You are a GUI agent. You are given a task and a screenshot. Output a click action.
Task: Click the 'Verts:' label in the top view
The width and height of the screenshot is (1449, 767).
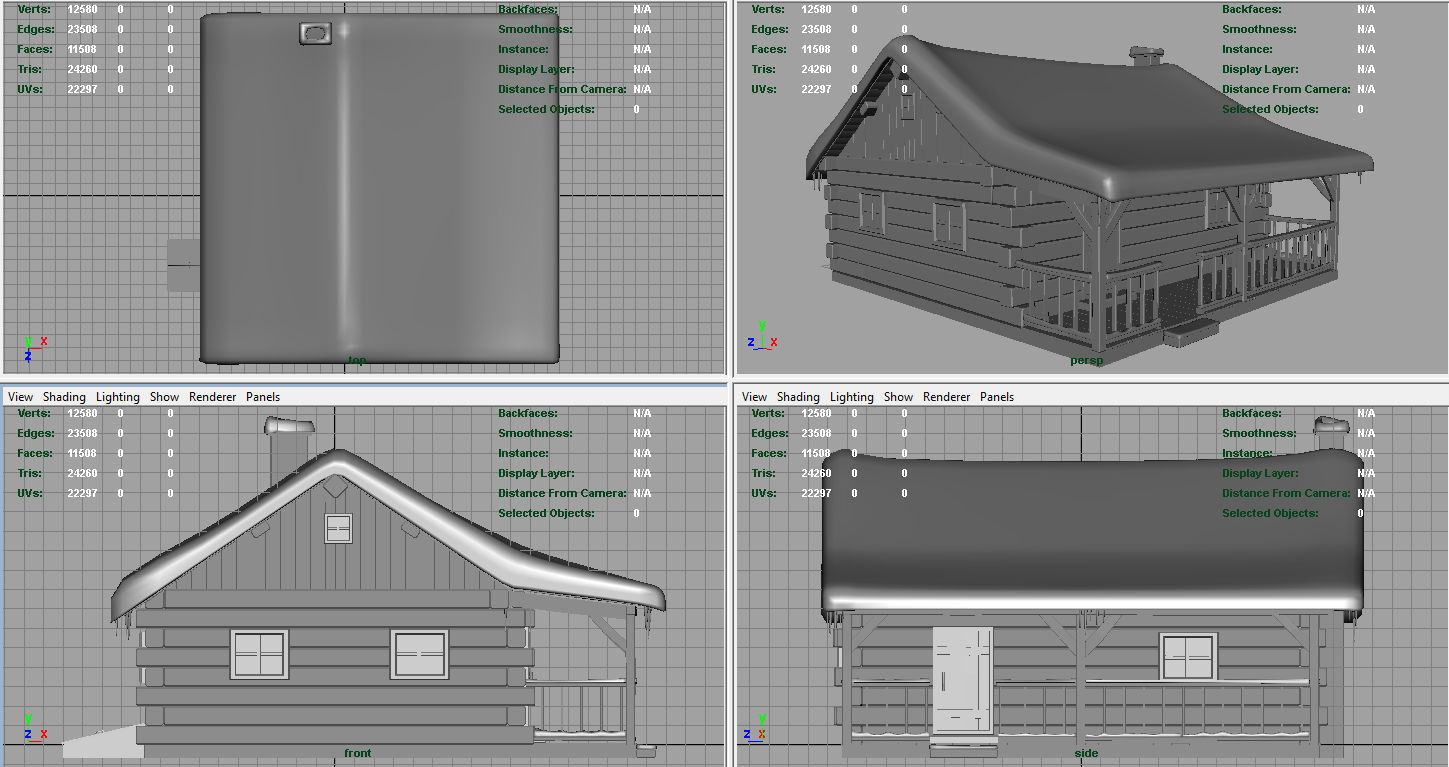pyautogui.click(x=34, y=9)
